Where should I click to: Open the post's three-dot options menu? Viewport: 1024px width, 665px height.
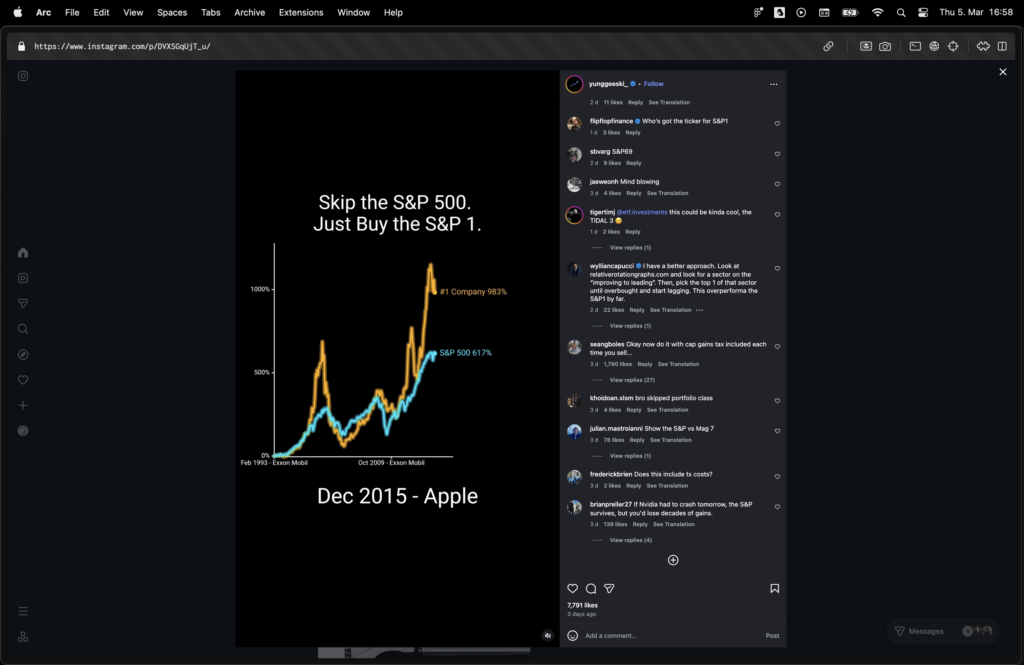[x=773, y=84]
